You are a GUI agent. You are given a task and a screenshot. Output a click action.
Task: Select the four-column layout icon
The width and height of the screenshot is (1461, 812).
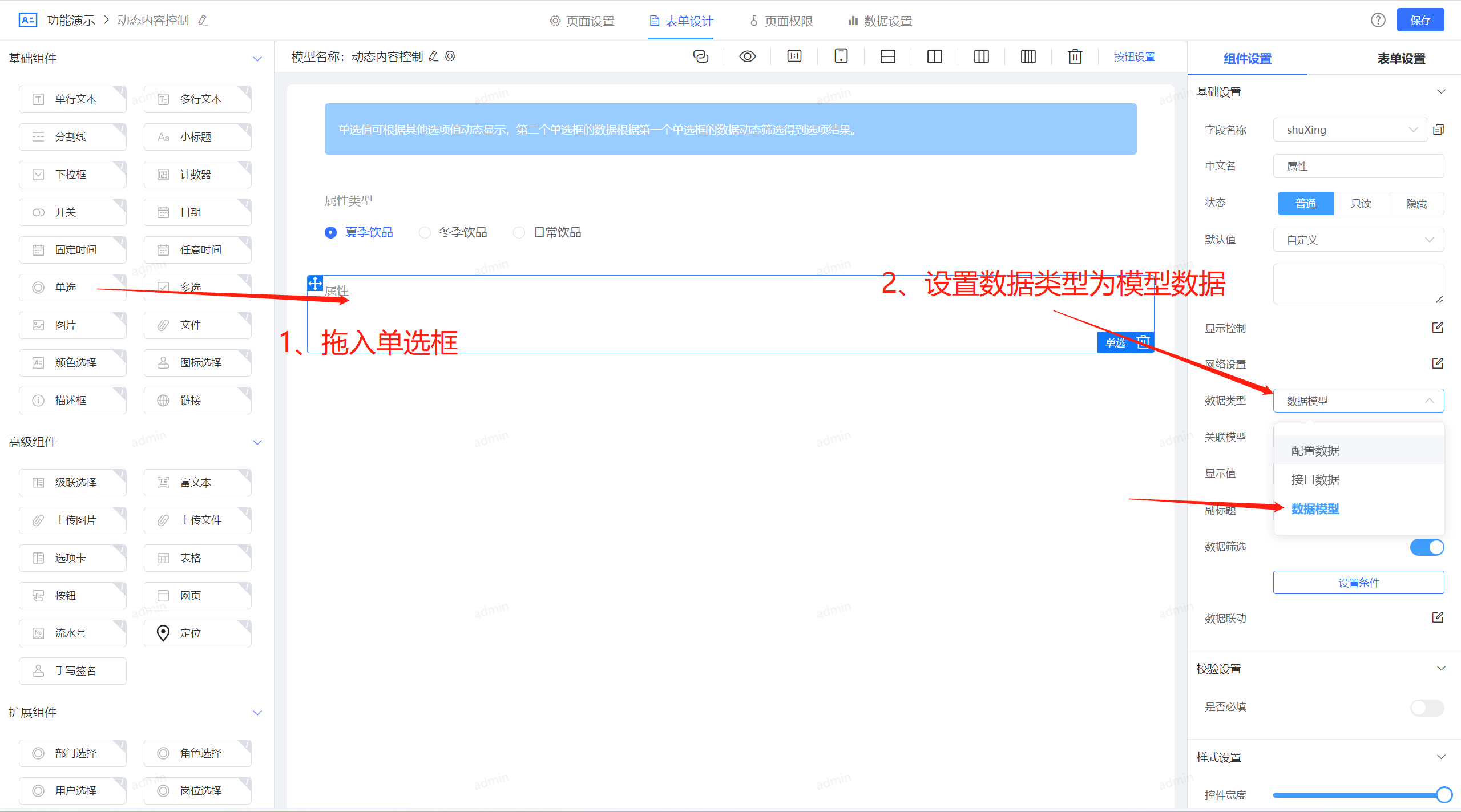(x=1028, y=56)
